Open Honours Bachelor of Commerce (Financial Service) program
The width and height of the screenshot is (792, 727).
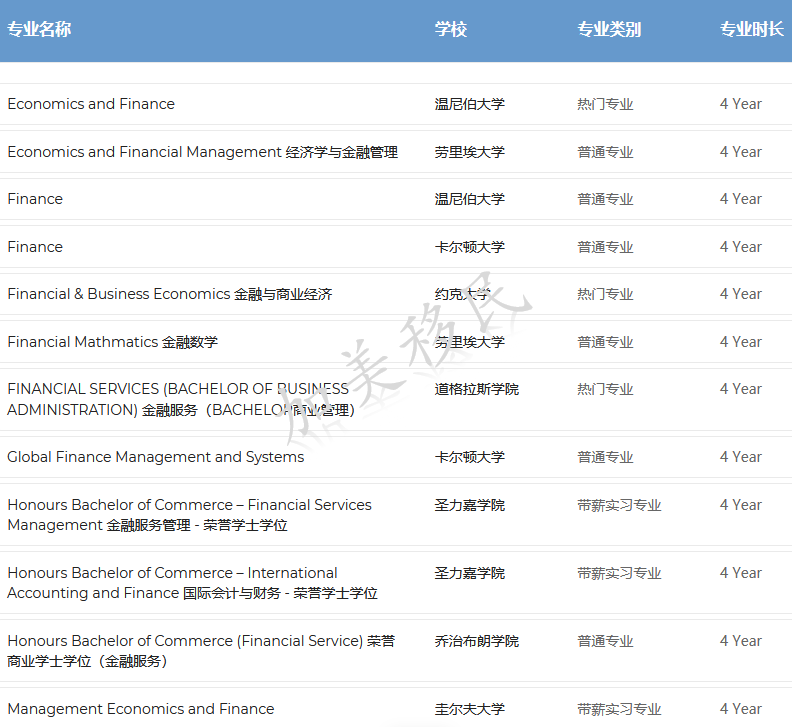(x=201, y=651)
